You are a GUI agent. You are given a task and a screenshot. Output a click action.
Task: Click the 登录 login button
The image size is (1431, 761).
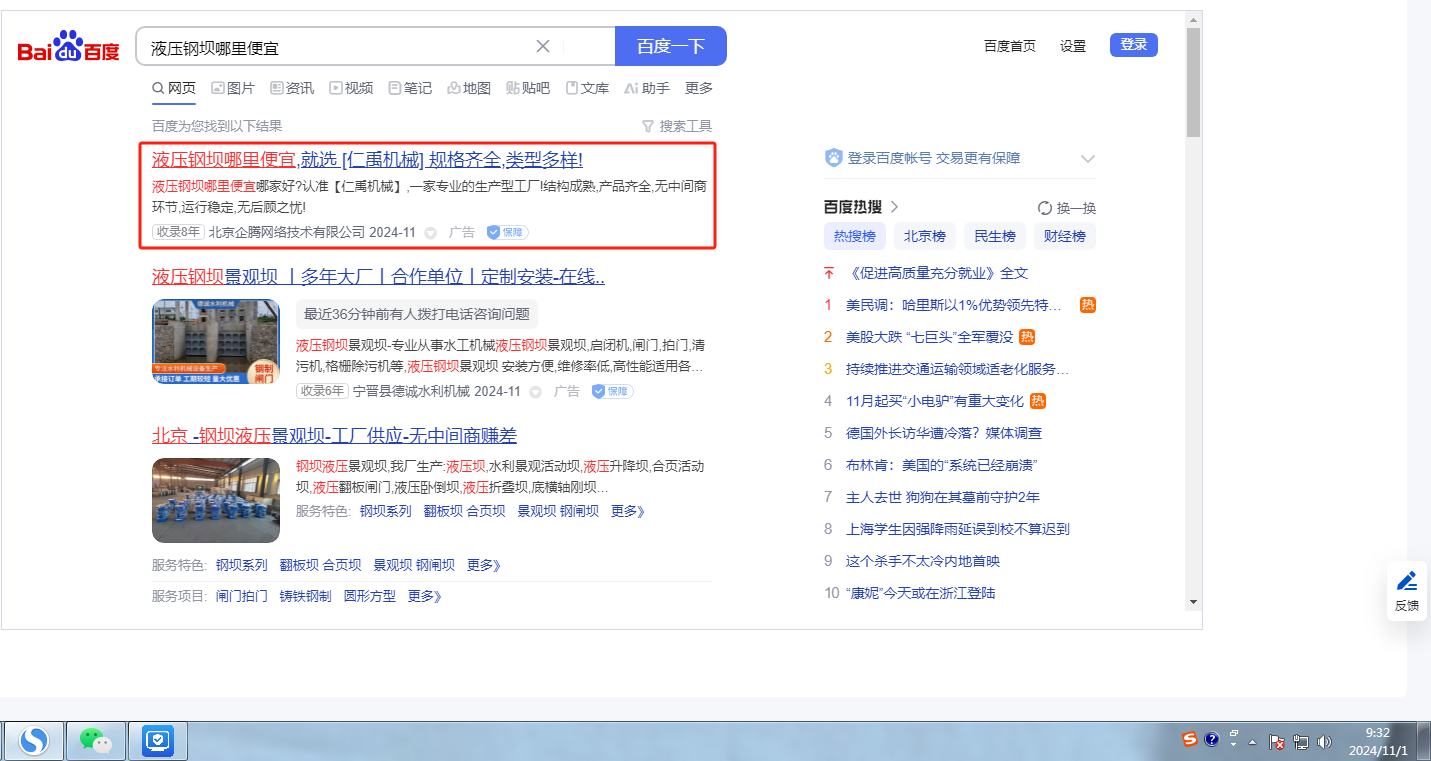point(1133,45)
